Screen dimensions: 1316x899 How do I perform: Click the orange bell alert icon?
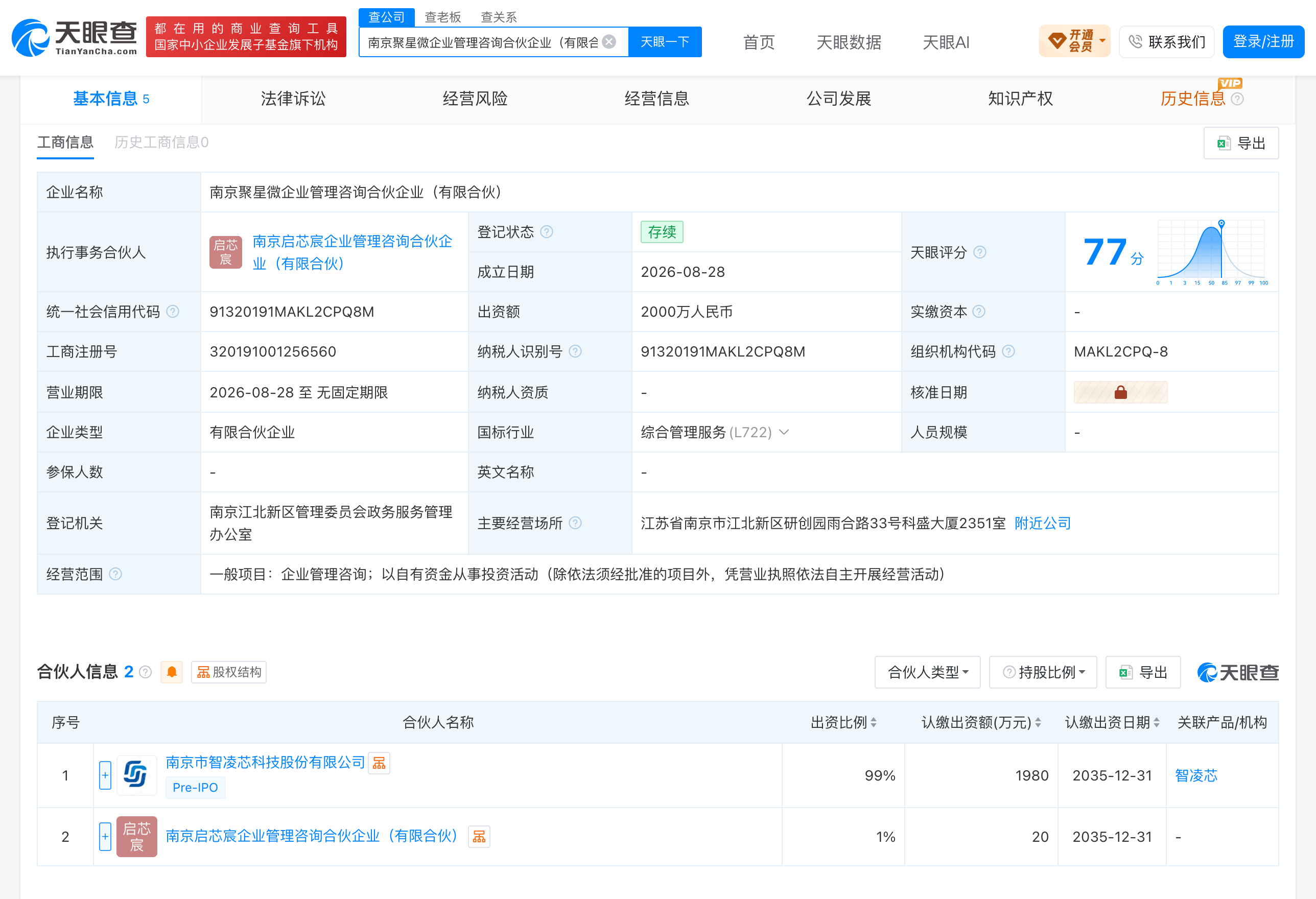click(x=172, y=672)
